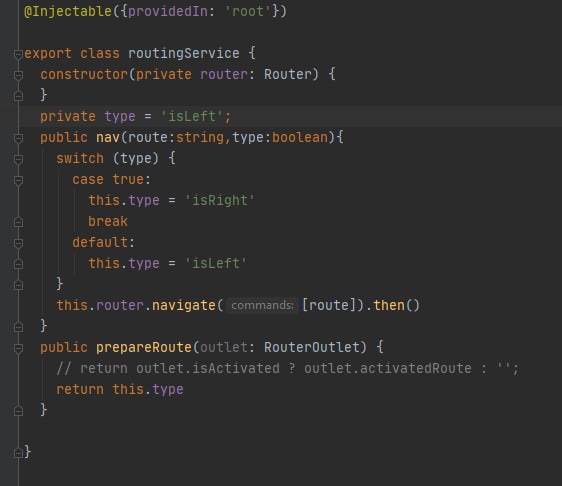The image size is (562, 486).
Task: Click the switch keyword
Action: pos(80,158)
